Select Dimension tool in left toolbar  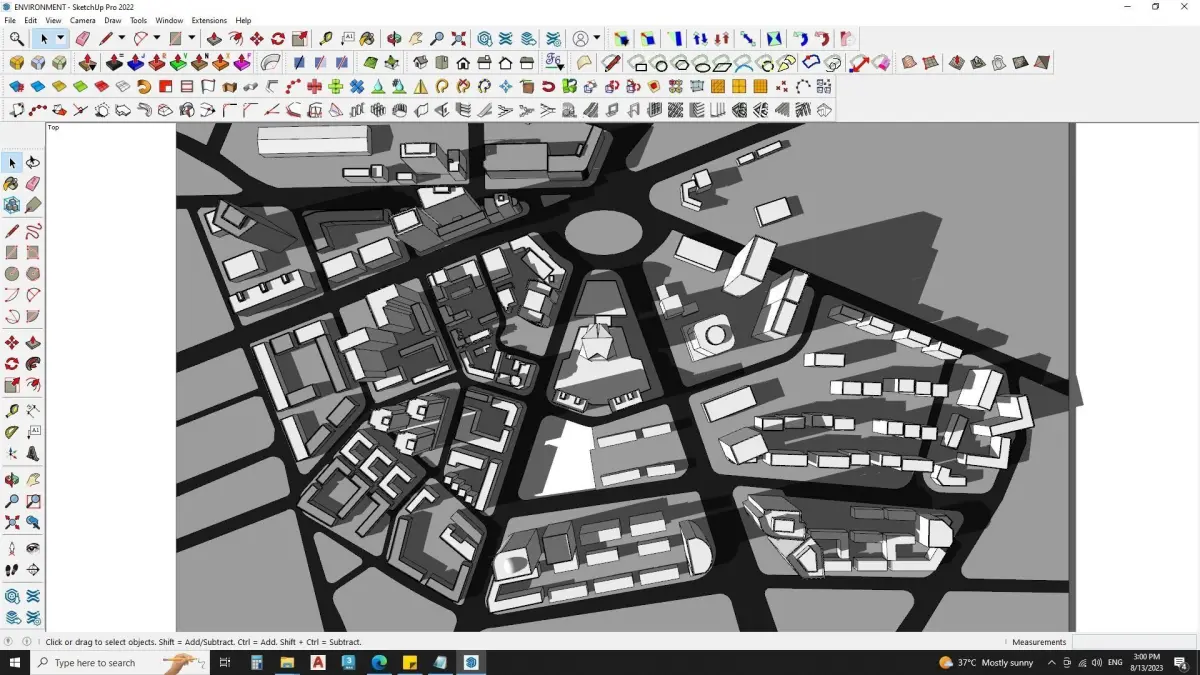tap(33, 410)
